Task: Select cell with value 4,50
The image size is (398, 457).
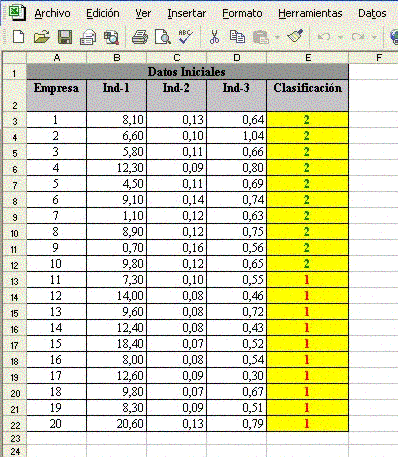Action: (116, 184)
